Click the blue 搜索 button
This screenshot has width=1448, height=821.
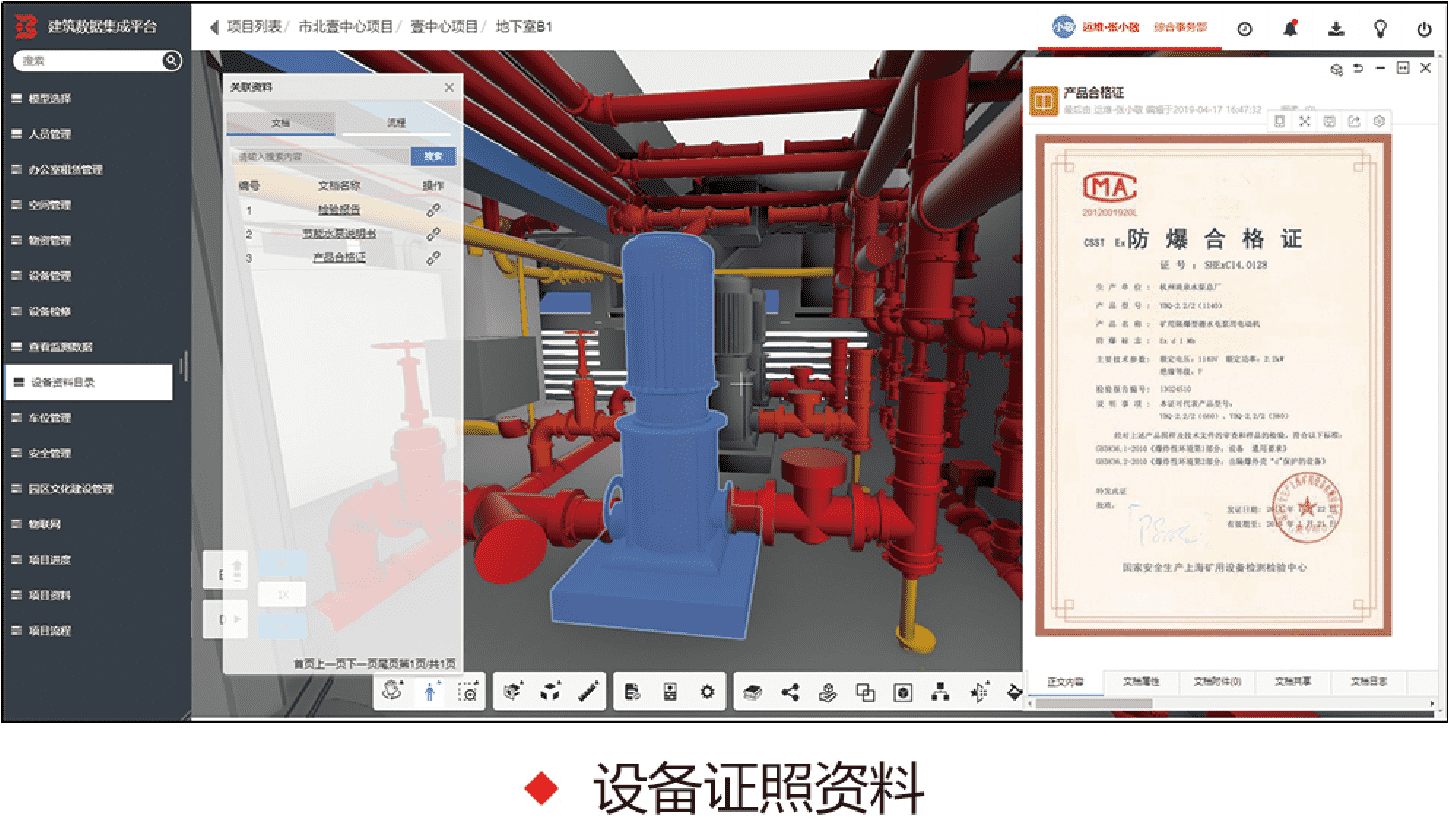[433, 156]
